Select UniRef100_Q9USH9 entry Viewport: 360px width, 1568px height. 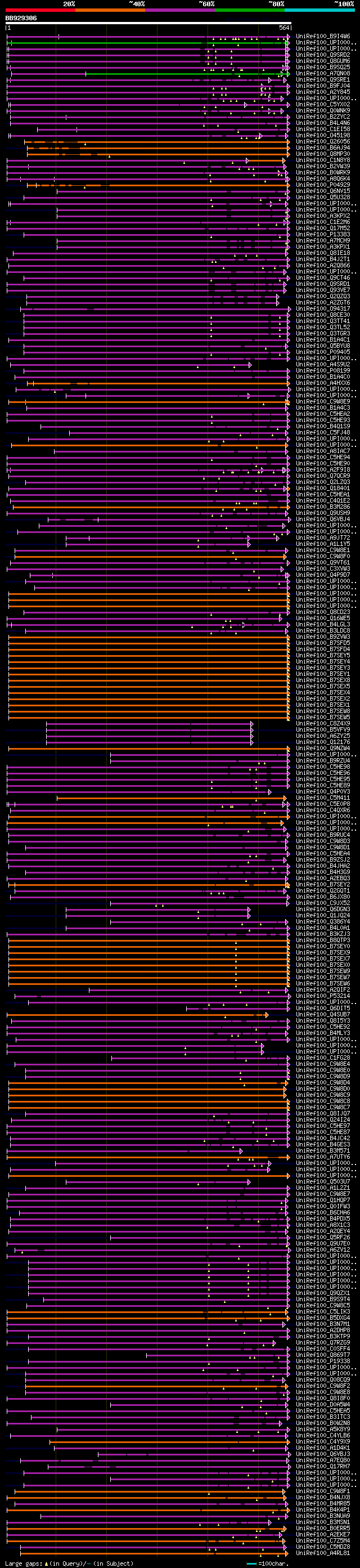click(323, 513)
